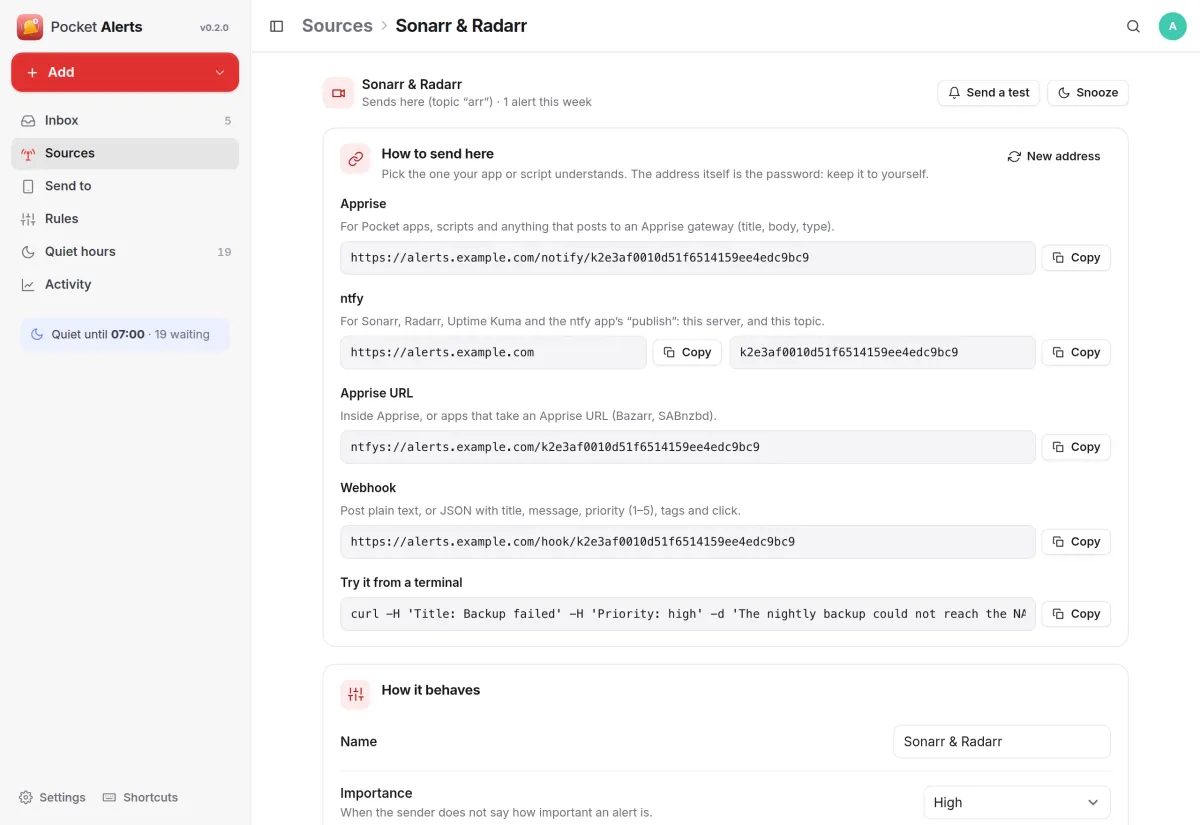The image size is (1200, 825).
Task: Click the Activity chart icon
Action: 28,285
